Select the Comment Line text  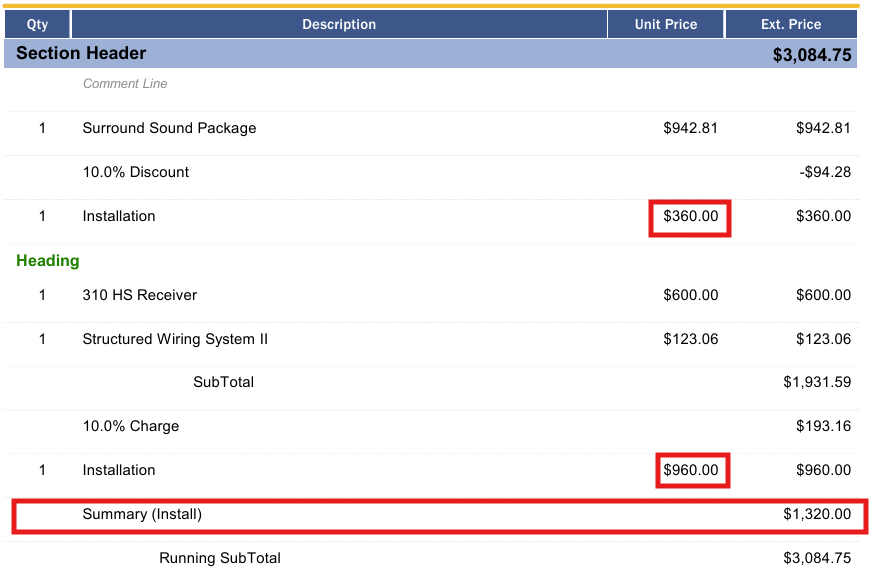pos(125,84)
